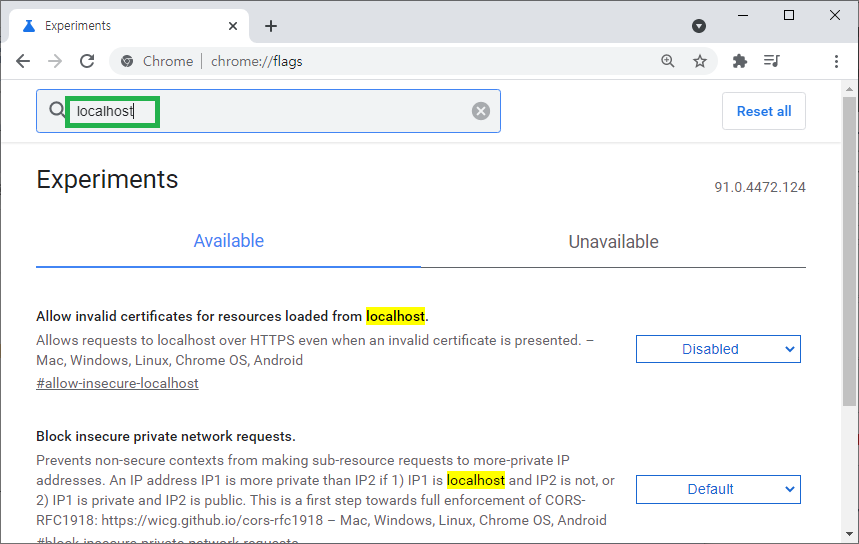Open the media control icon in toolbar

coord(771,61)
